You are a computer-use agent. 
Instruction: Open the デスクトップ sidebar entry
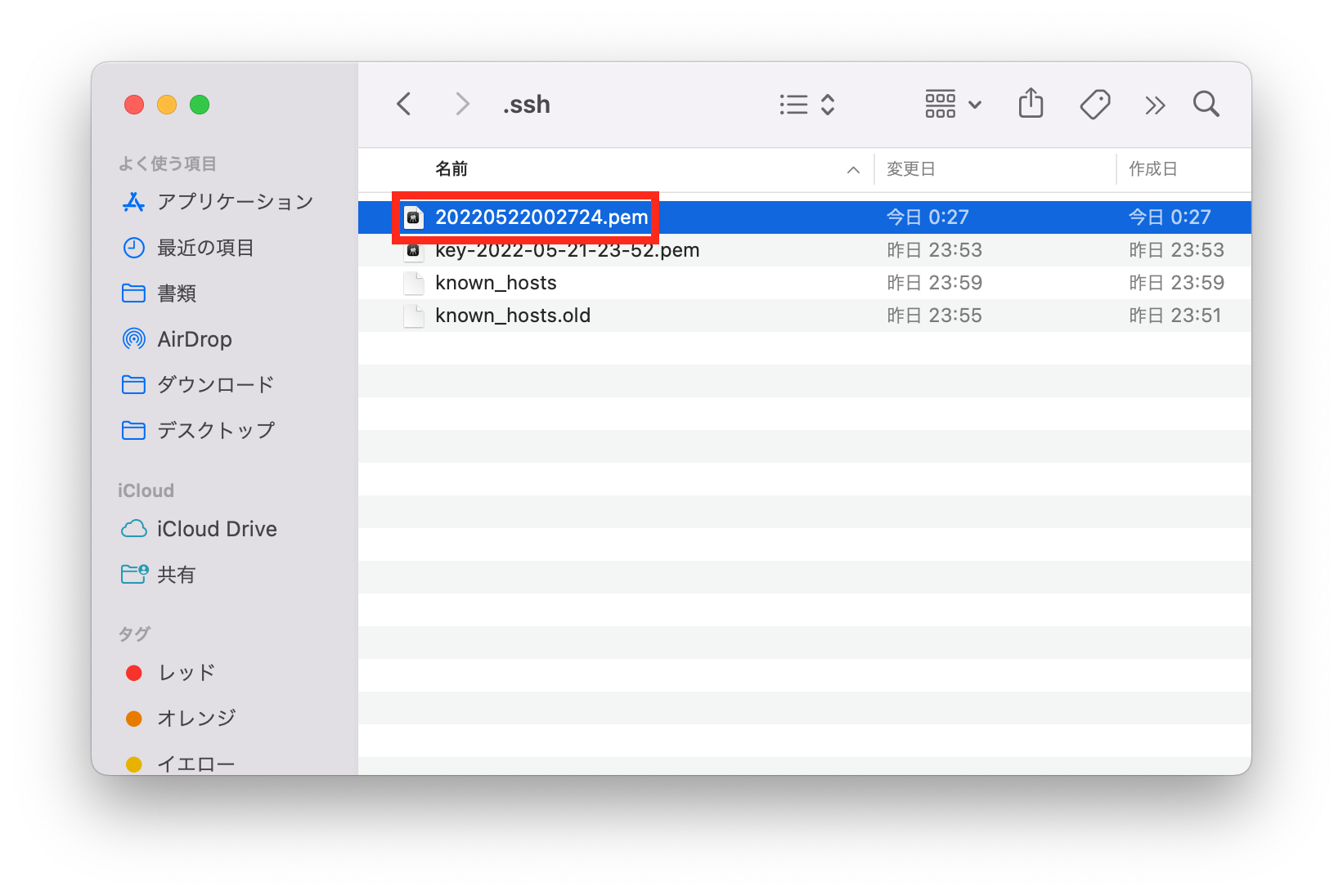[215, 430]
